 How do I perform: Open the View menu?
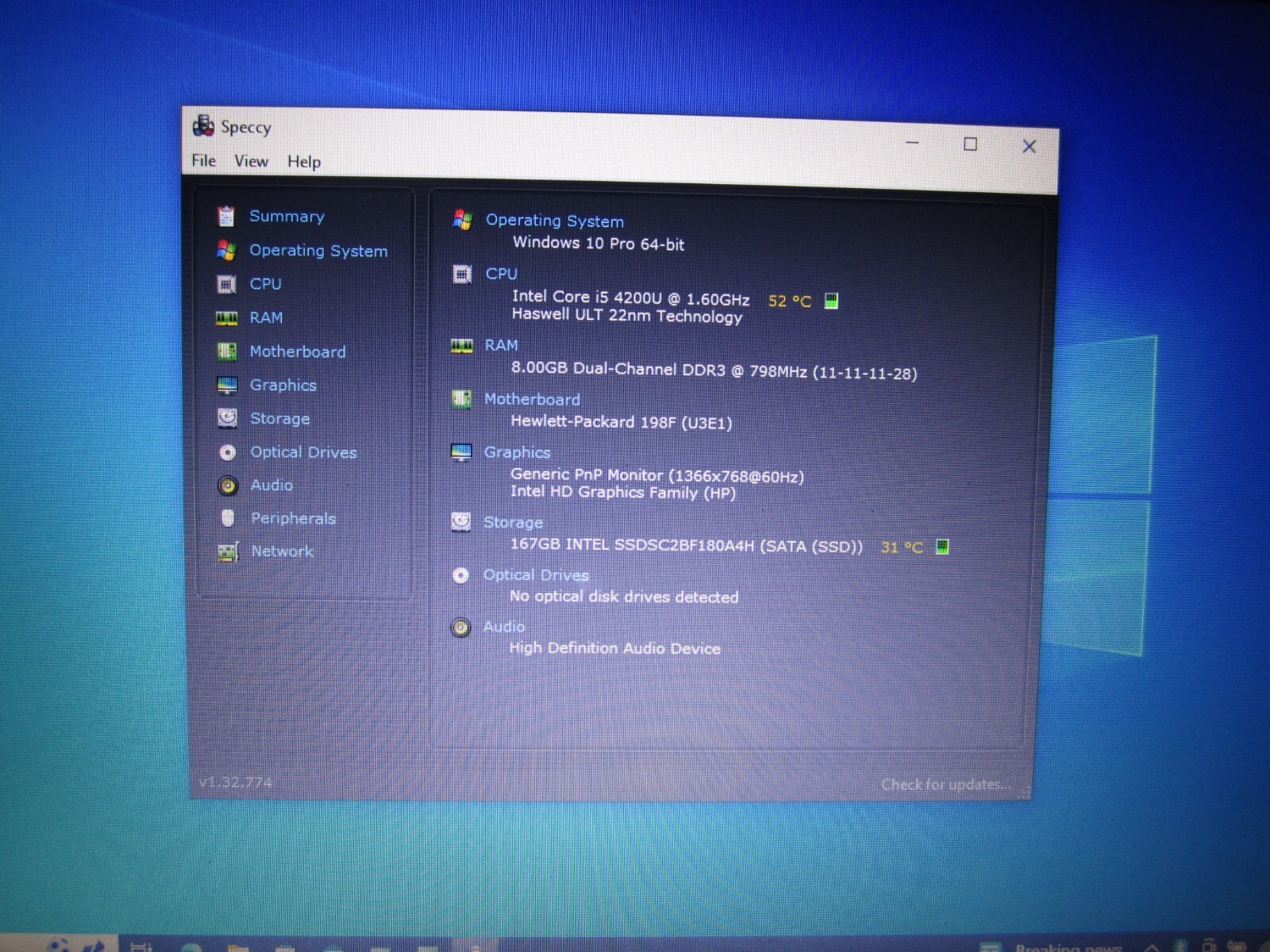click(251, 161)
